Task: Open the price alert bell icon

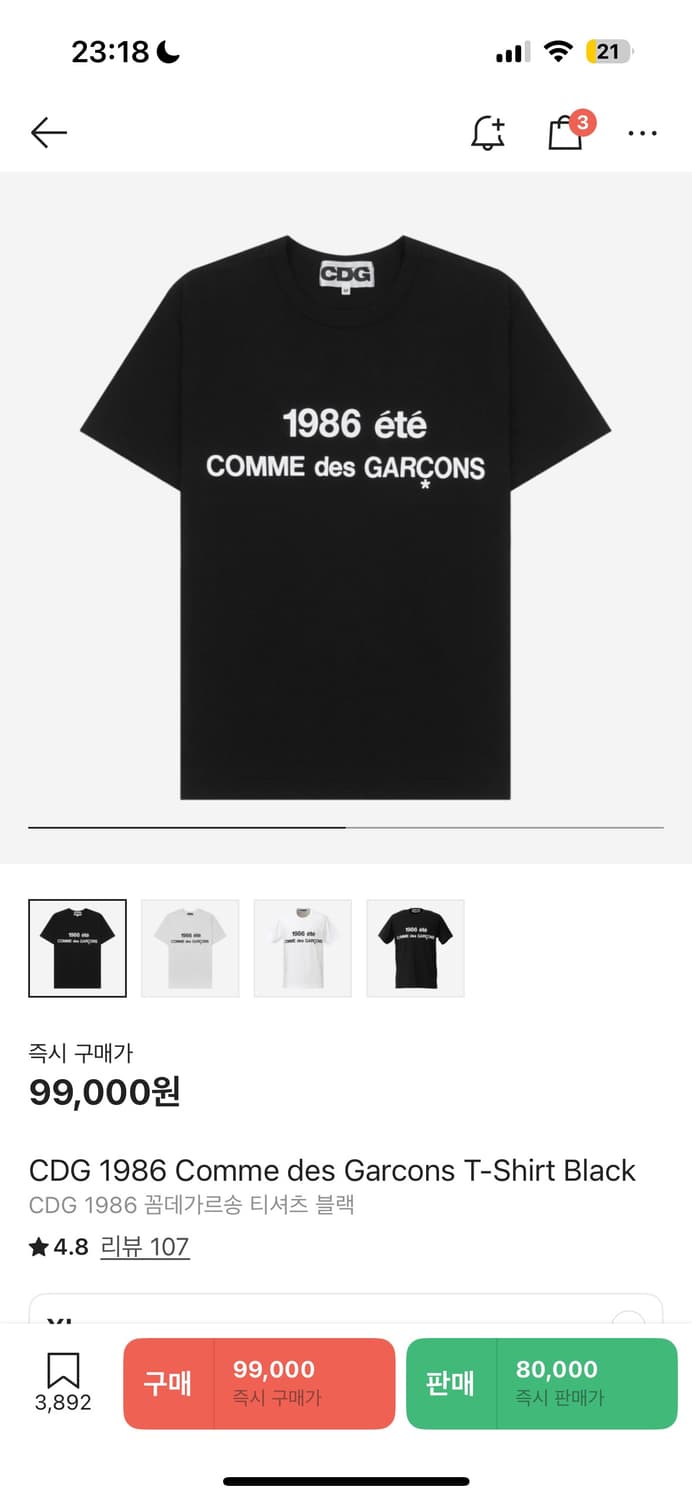Action: coord(488,132)
